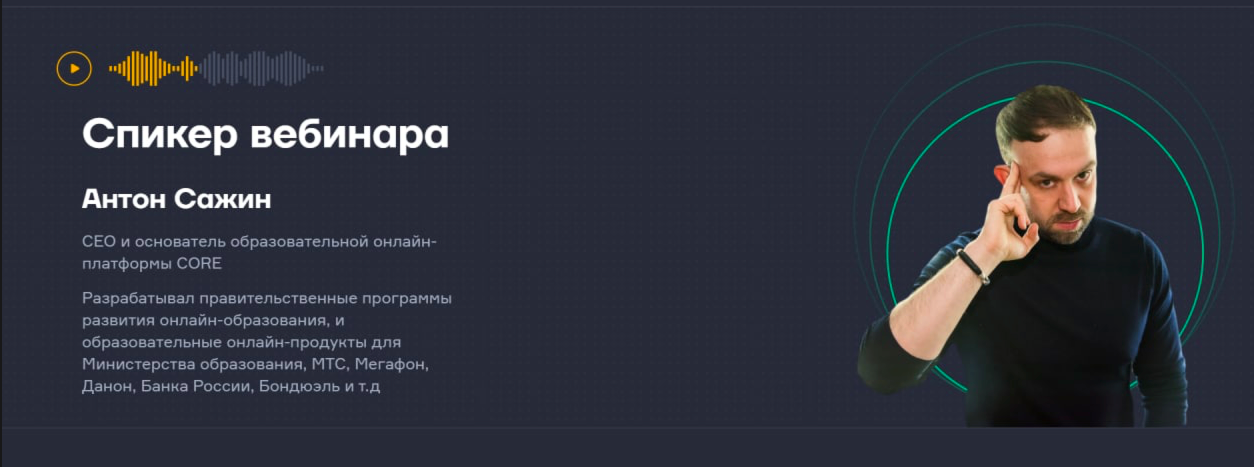This screenshot has height=467, width=1254.
Task: Select the "платформы CORE" text
Action: coord(152,264)
